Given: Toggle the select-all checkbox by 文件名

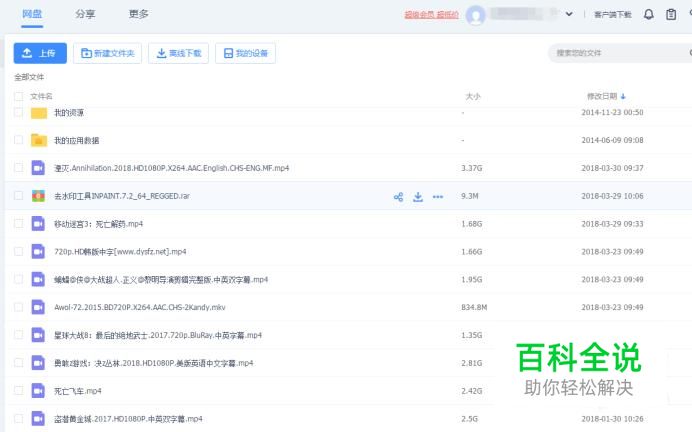Looking at the screenshot, I should pyautogui.click(x=19, y=96).
